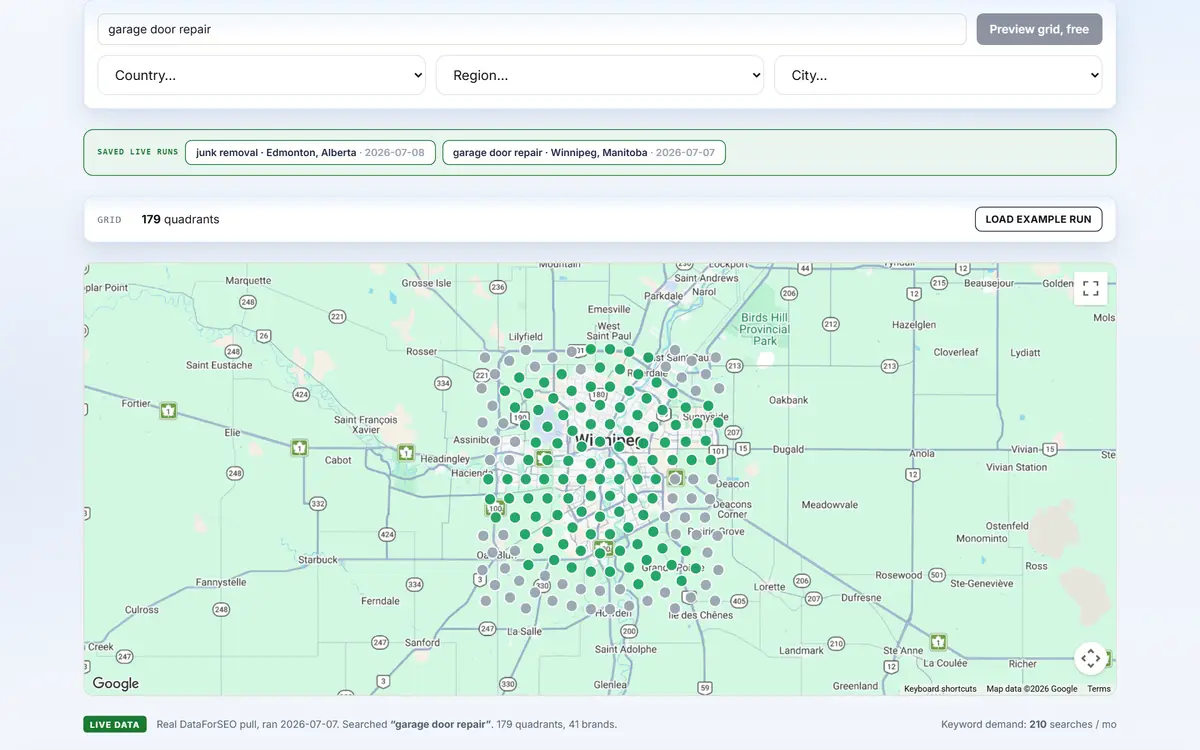Open the City dropdown
Image resolution: width=1200 pixels, height=750 pixels.
tap(938, 75)
